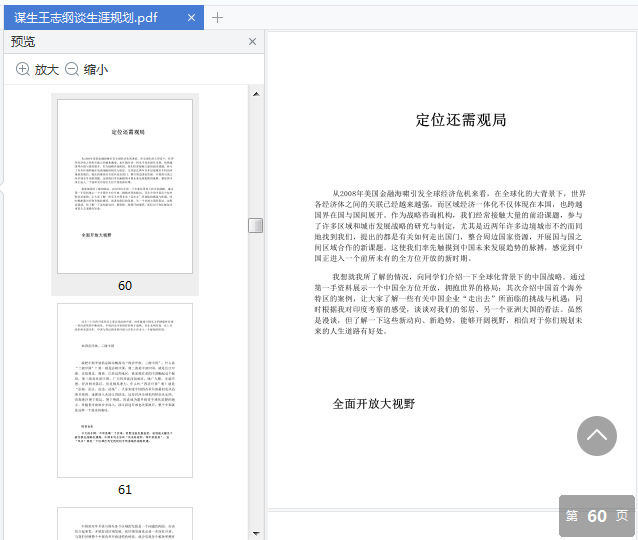Viewport: 638px width, 540px height.
Task: Close the 预览 preview panel
Action: pyautogui.click(x=252, y=42)
